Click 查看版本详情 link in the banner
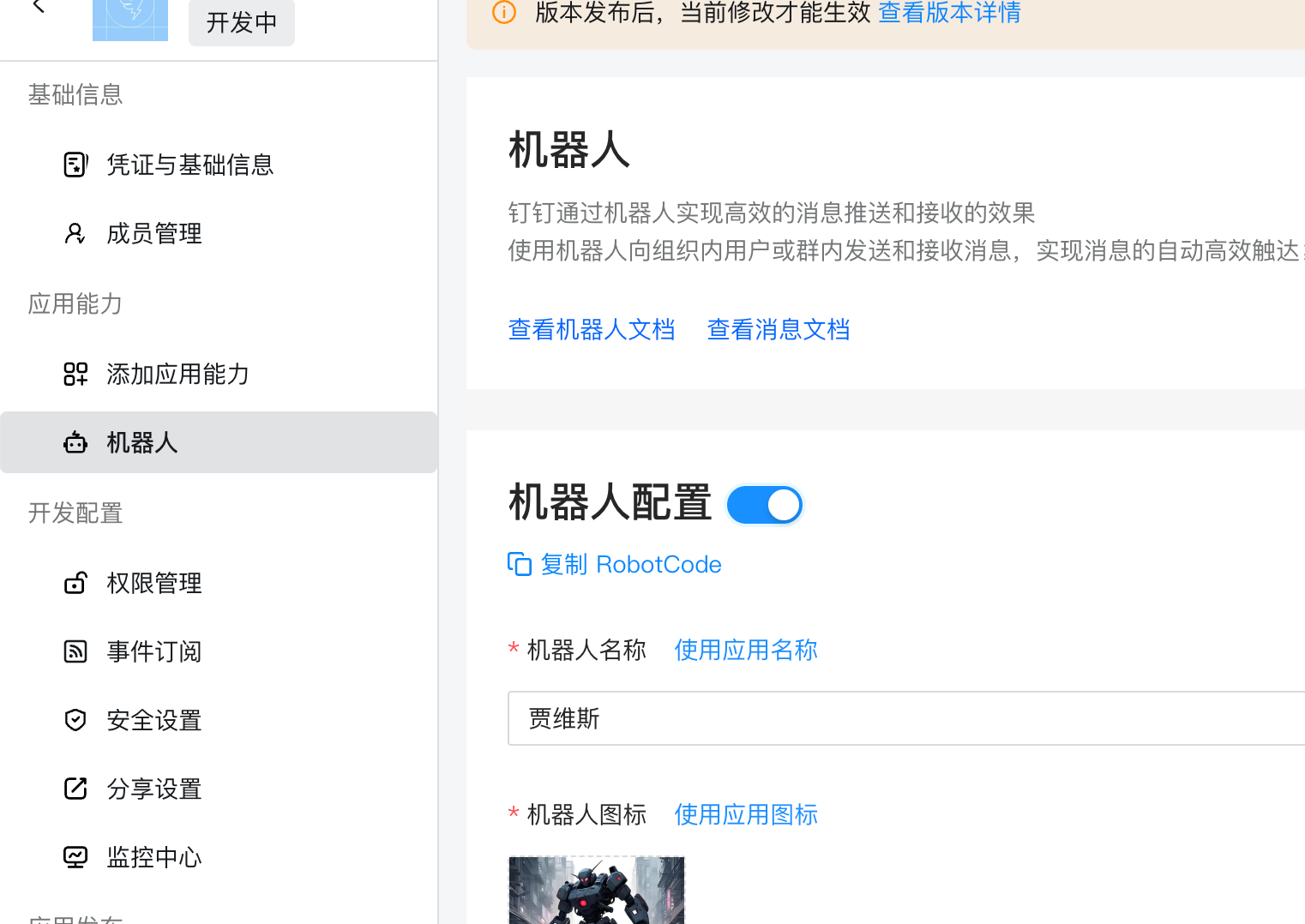This screenshot has height=924, width=1305. coord(949,13)
